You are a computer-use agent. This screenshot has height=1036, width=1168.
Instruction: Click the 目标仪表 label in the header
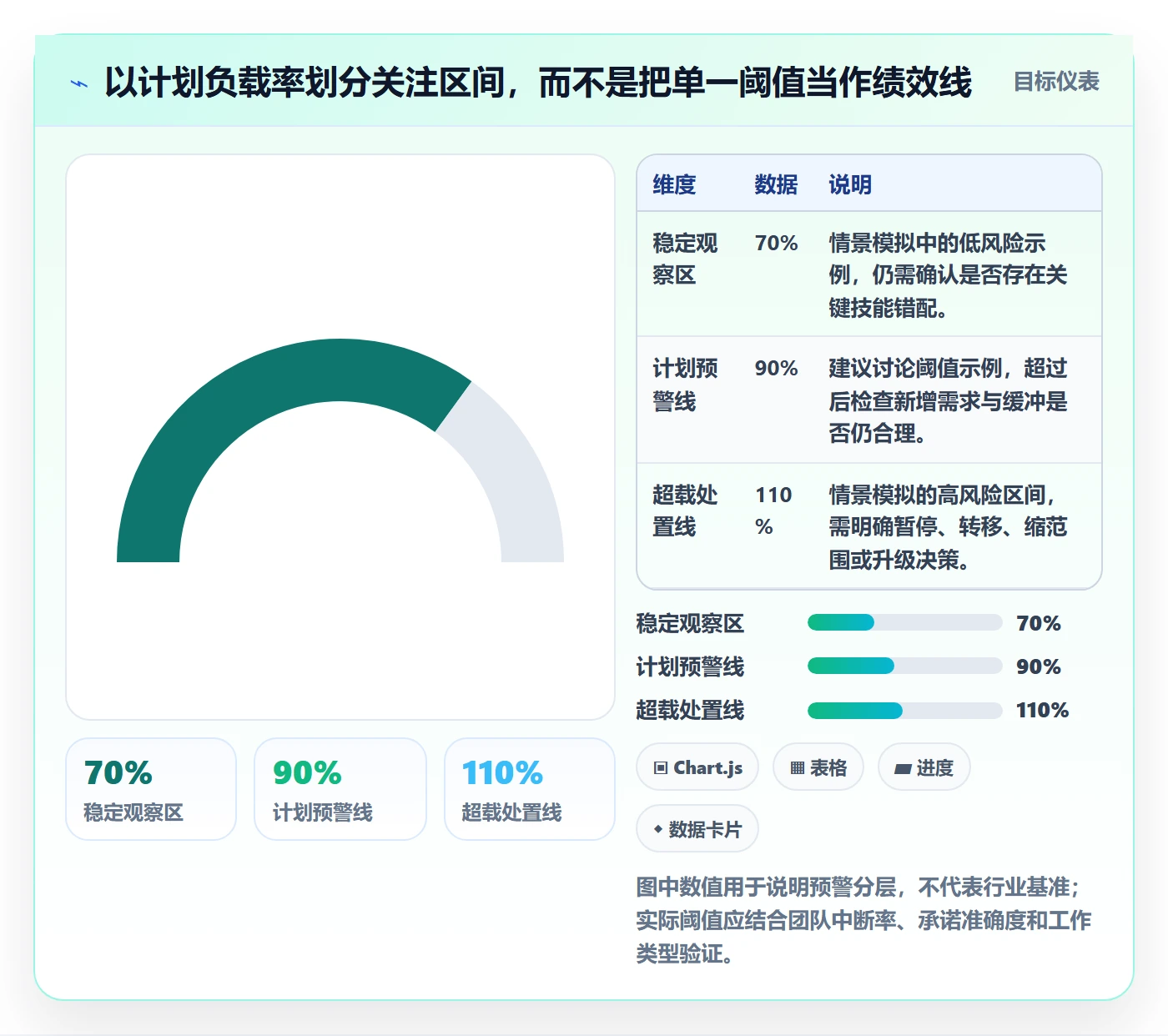coord(1056,82)
